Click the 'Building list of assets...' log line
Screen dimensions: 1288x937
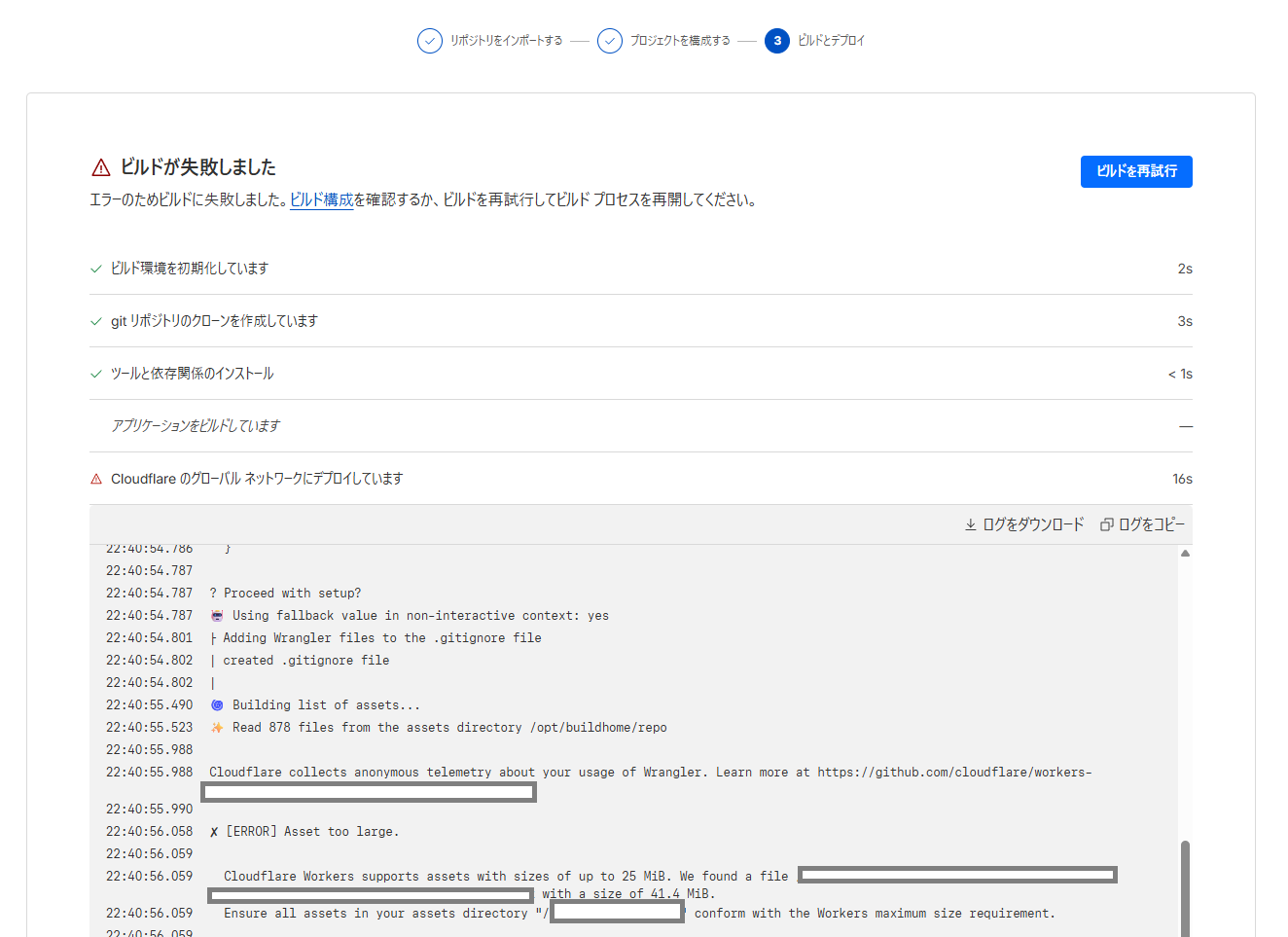(x=316, y=705)
